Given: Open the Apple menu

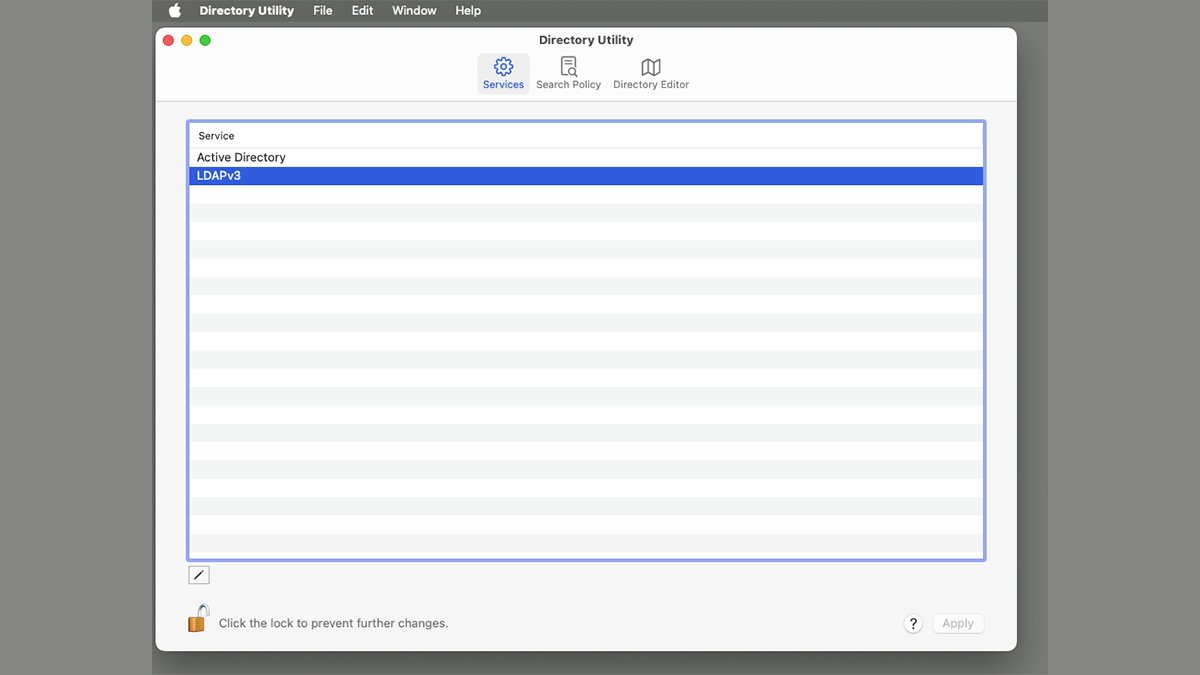Looking at the screenshot, I should pos(175,11).
